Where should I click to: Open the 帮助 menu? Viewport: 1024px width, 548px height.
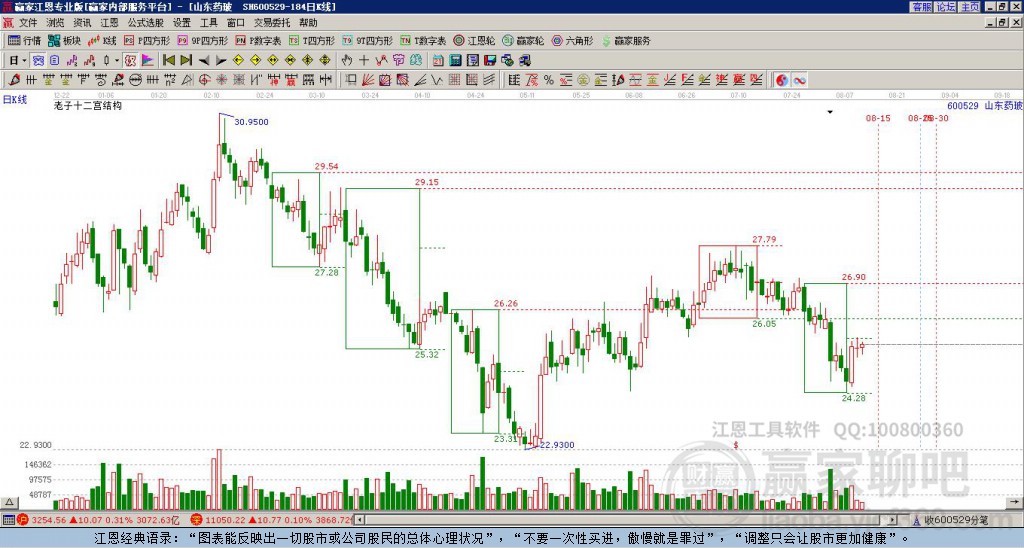308,23
